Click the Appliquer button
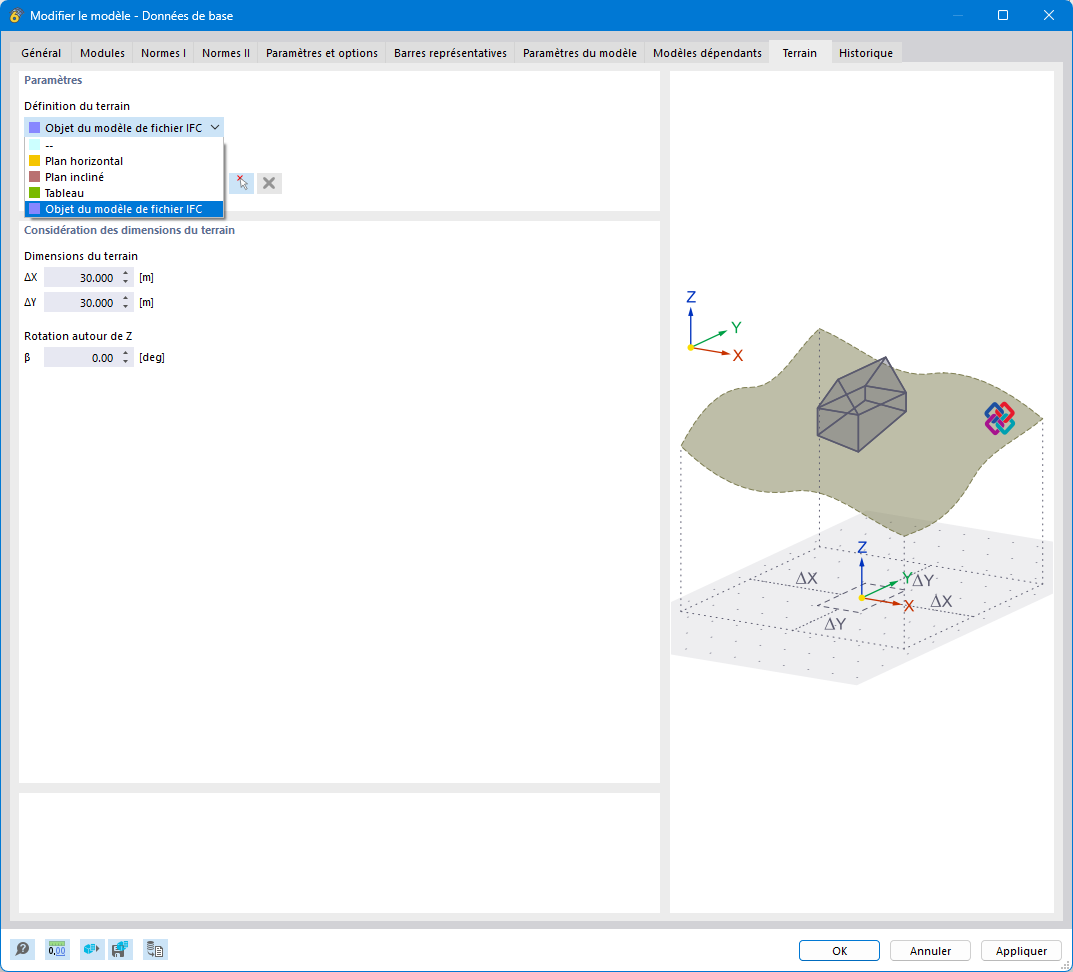1073x972 pixels. tap(1021, 951)
